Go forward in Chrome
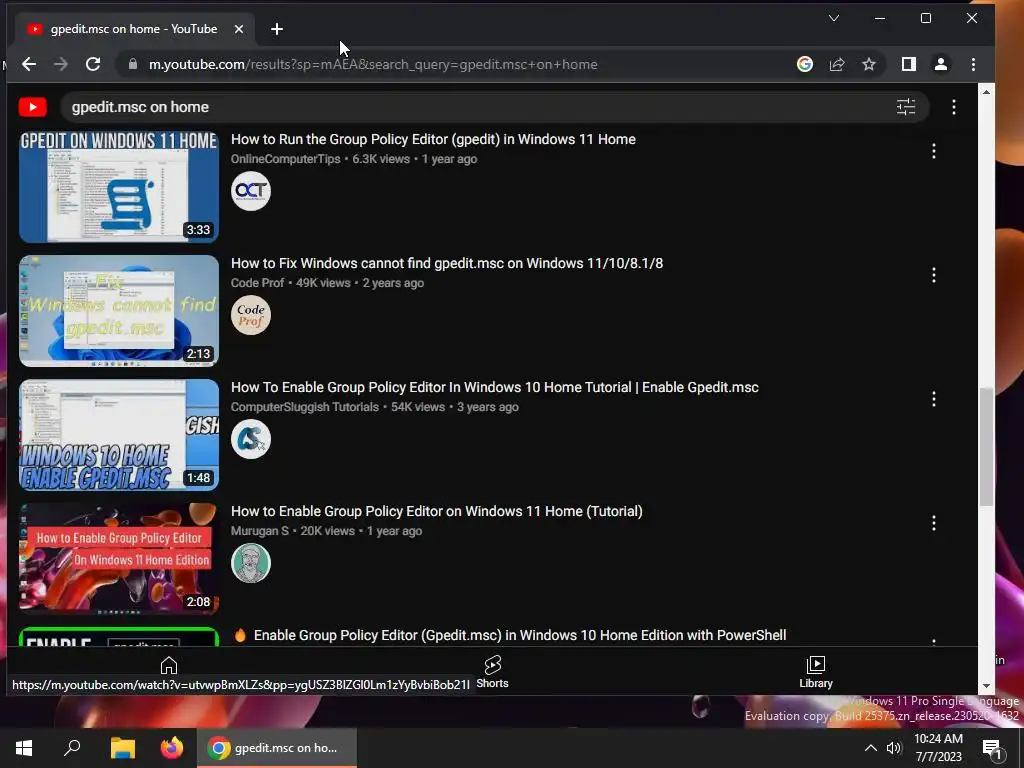Viewport: 1024px width, 768px height. (61, 64)
